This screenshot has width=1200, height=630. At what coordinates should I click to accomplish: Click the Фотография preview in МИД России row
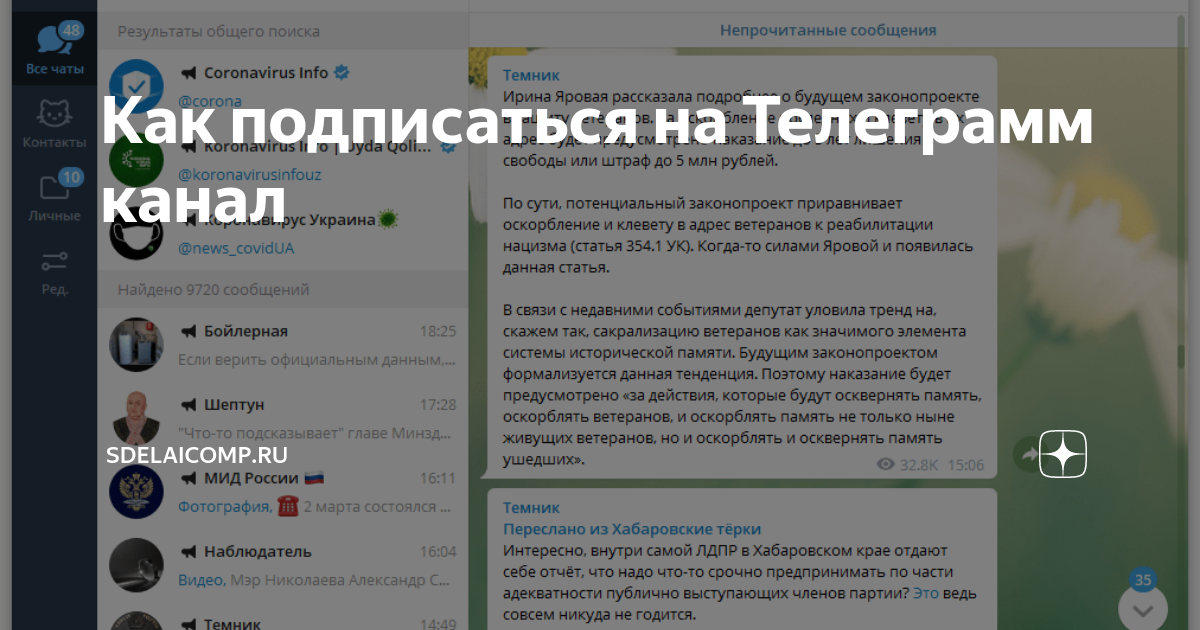pyautogui.click(x=225, y=507)
